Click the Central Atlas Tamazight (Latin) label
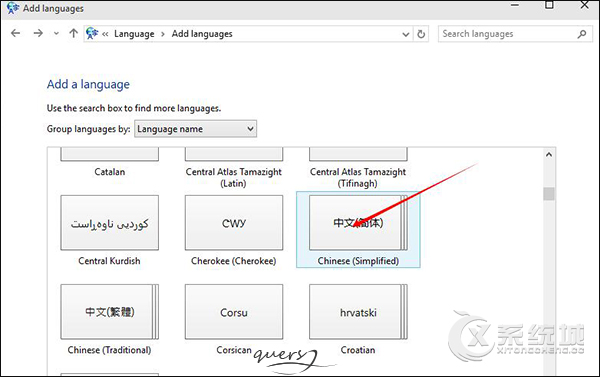 click(234, 178)
